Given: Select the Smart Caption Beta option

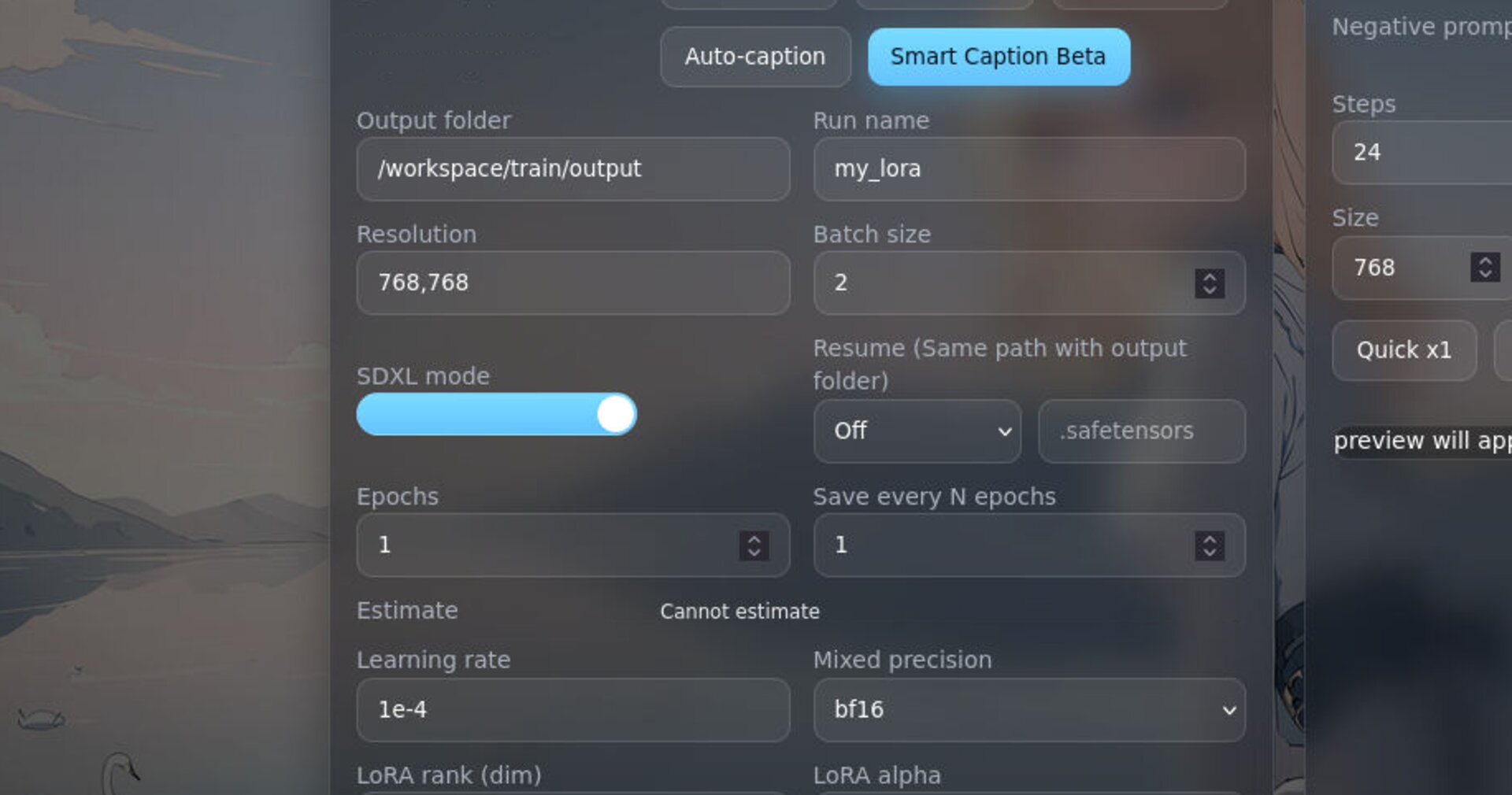Looking at the screenshot, I should 997,56.
